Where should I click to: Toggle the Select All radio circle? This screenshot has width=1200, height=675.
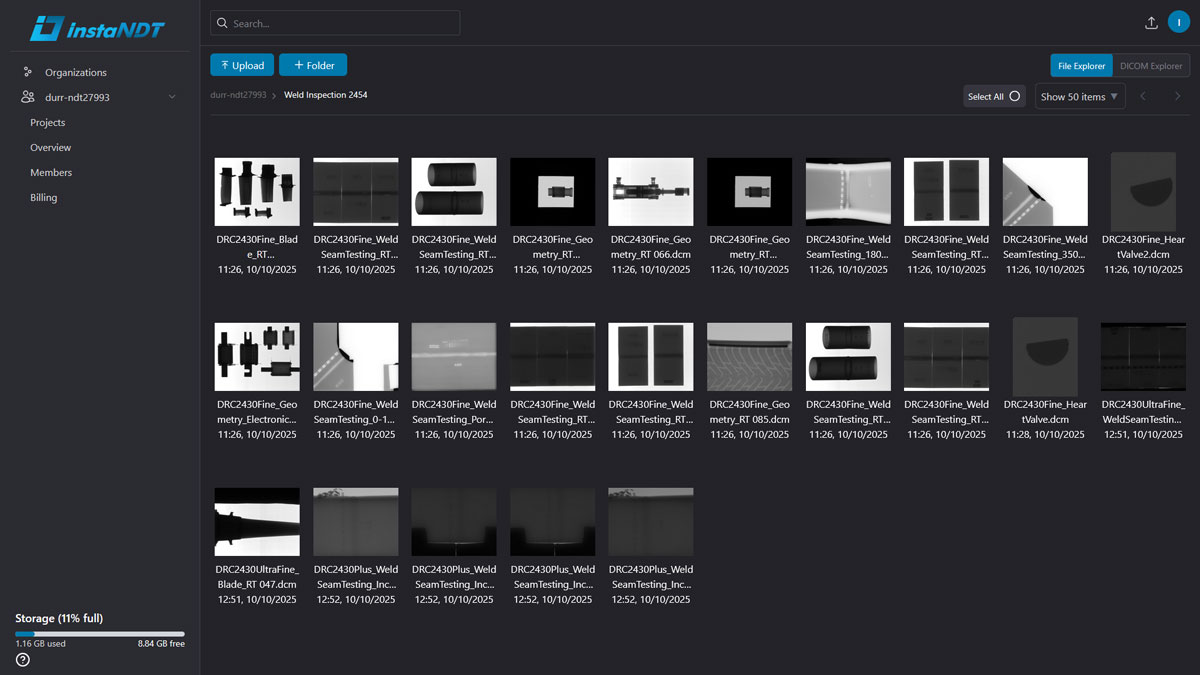1014,97
